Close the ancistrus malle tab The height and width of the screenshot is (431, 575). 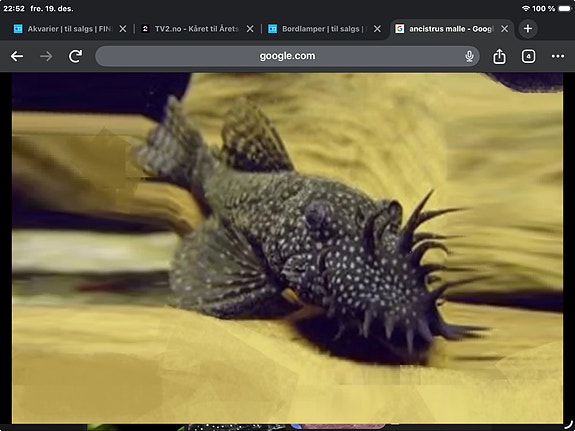pos(505,29)
